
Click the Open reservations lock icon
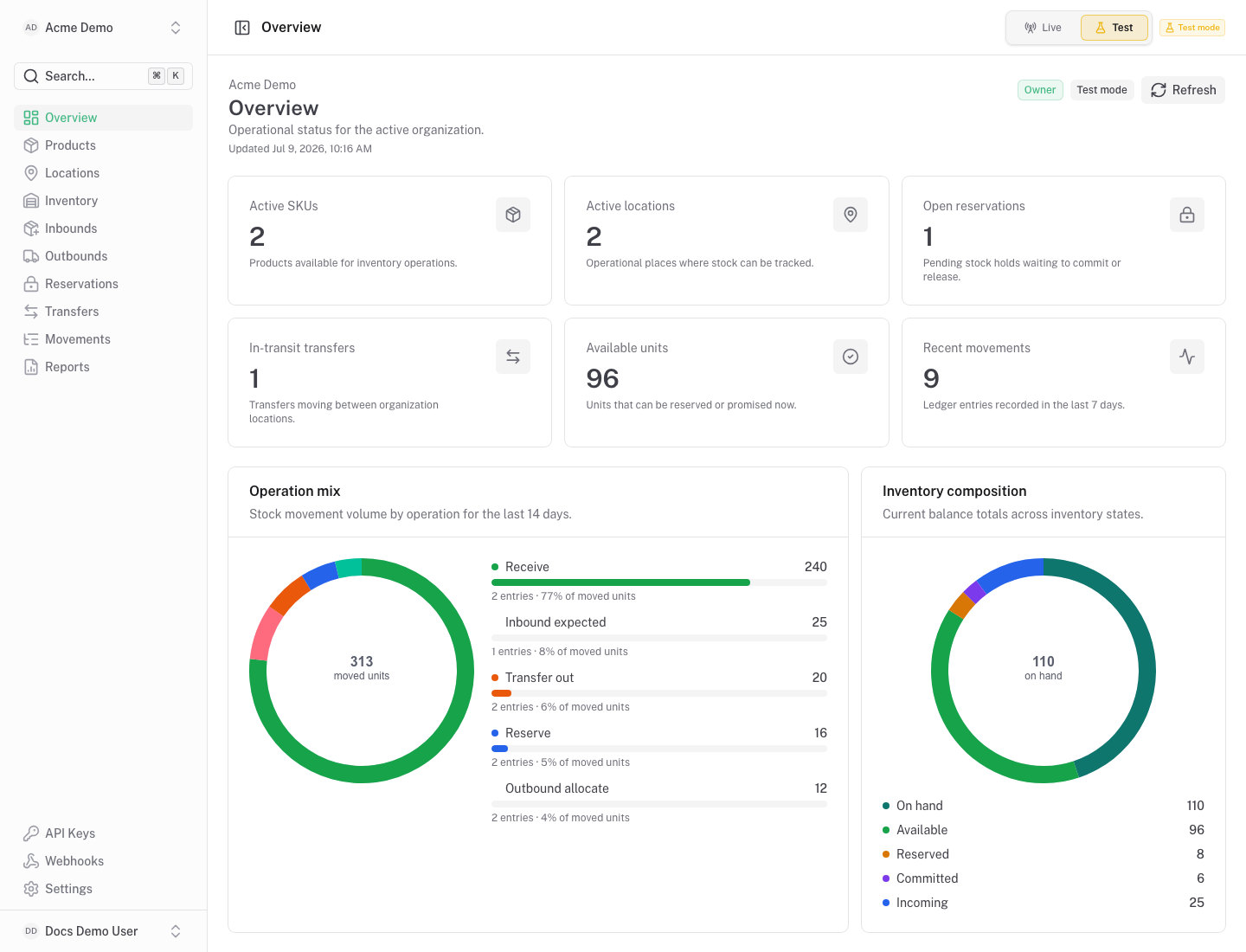click(1187, 215)
